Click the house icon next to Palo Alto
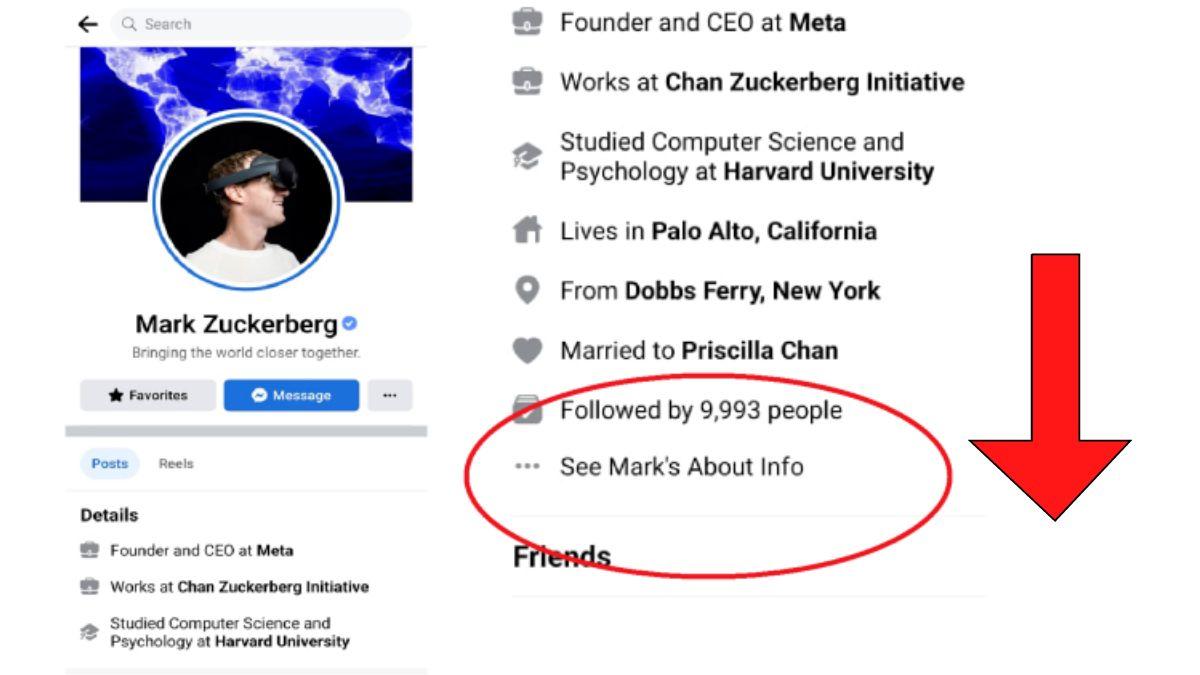1200x675 pixels. tap(527, 231)
